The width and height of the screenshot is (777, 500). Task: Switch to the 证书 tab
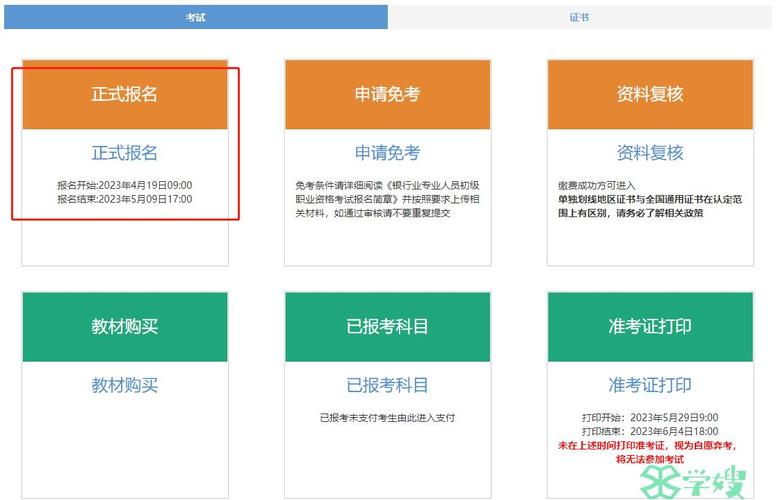point(579,17)
